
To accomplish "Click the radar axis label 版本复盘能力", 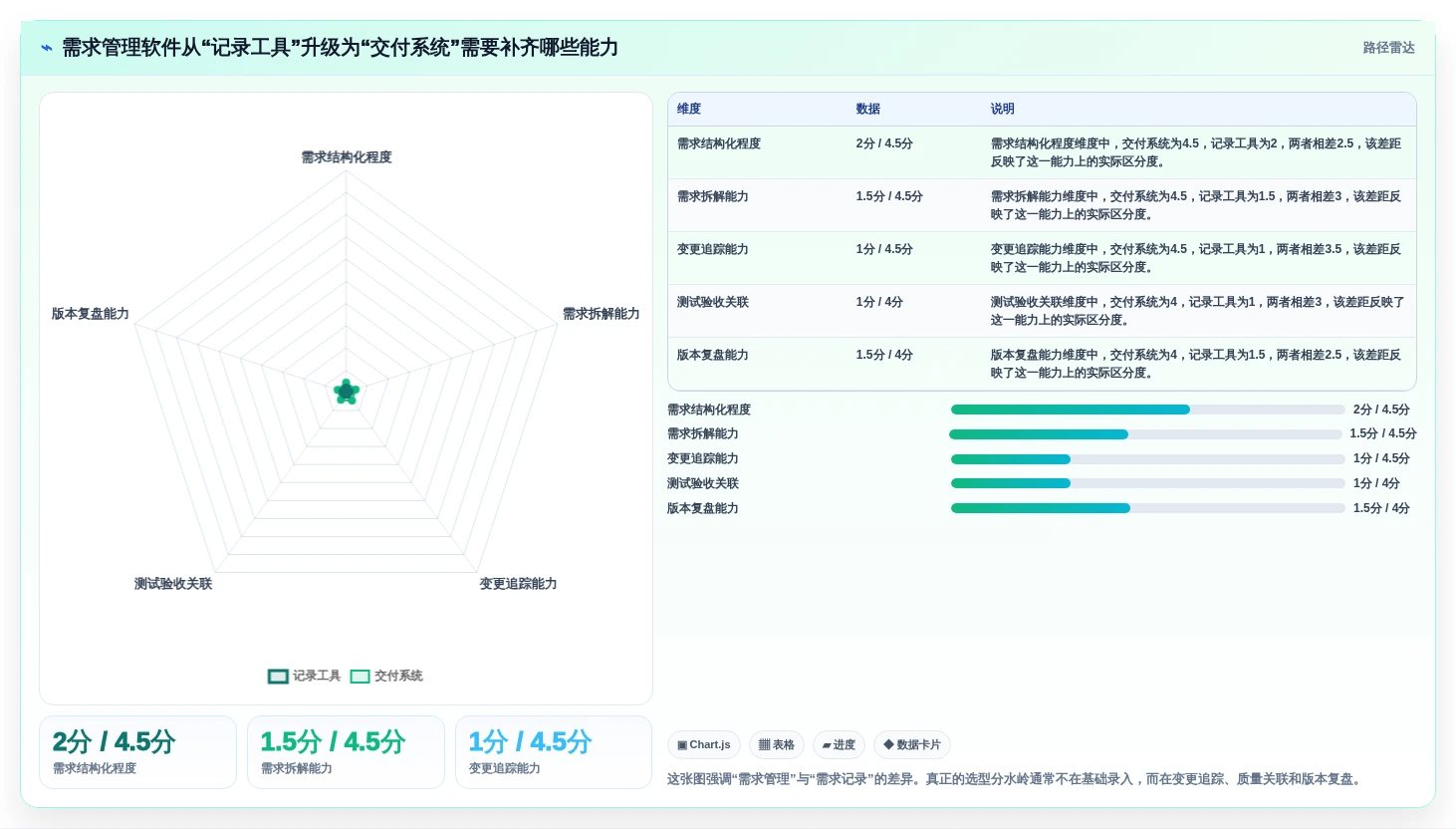I will click(x=91, y=314).
